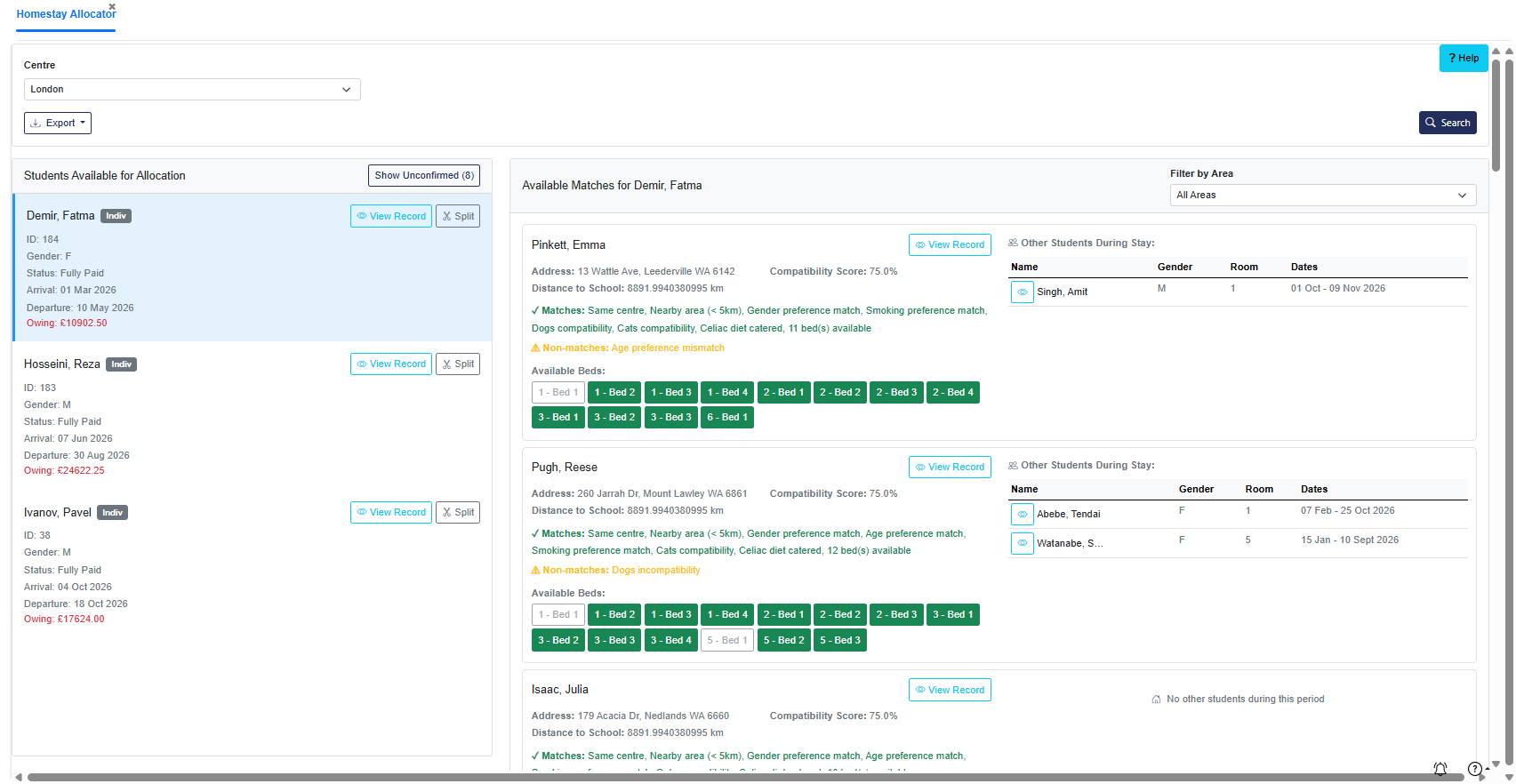Click the Search button
1516x784 pixels.
1448,123
